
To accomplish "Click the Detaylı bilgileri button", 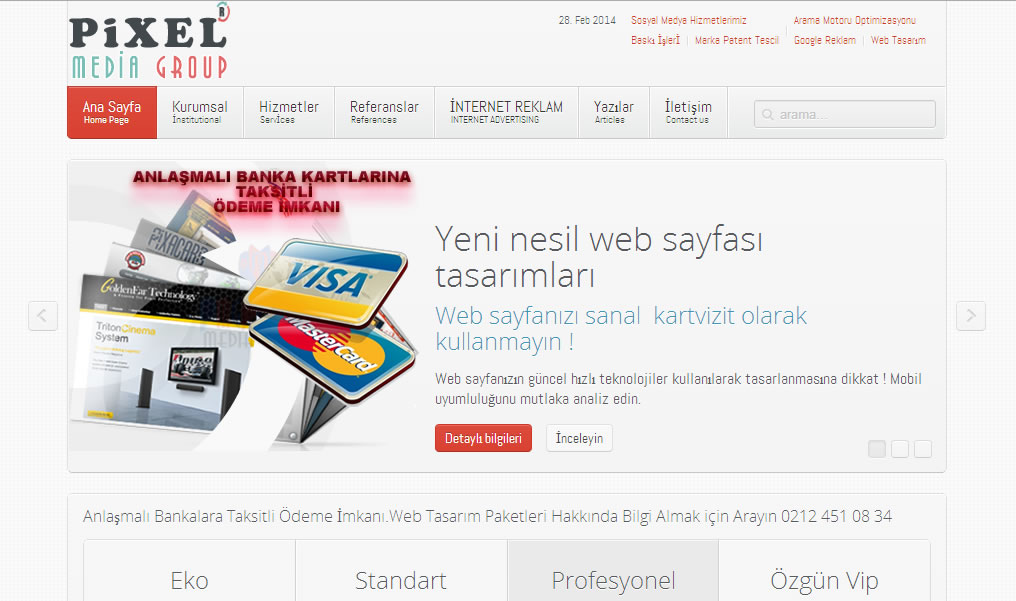I will tap(483, 438).
